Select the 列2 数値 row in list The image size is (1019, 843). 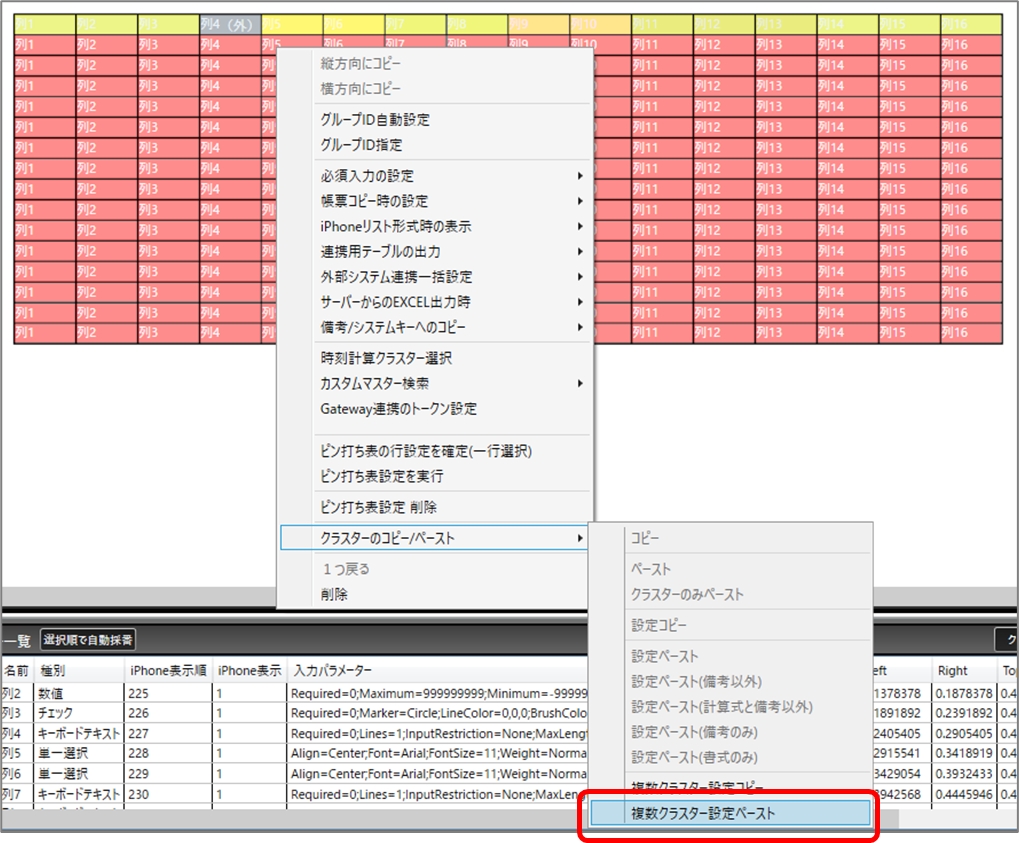(60, 693)
